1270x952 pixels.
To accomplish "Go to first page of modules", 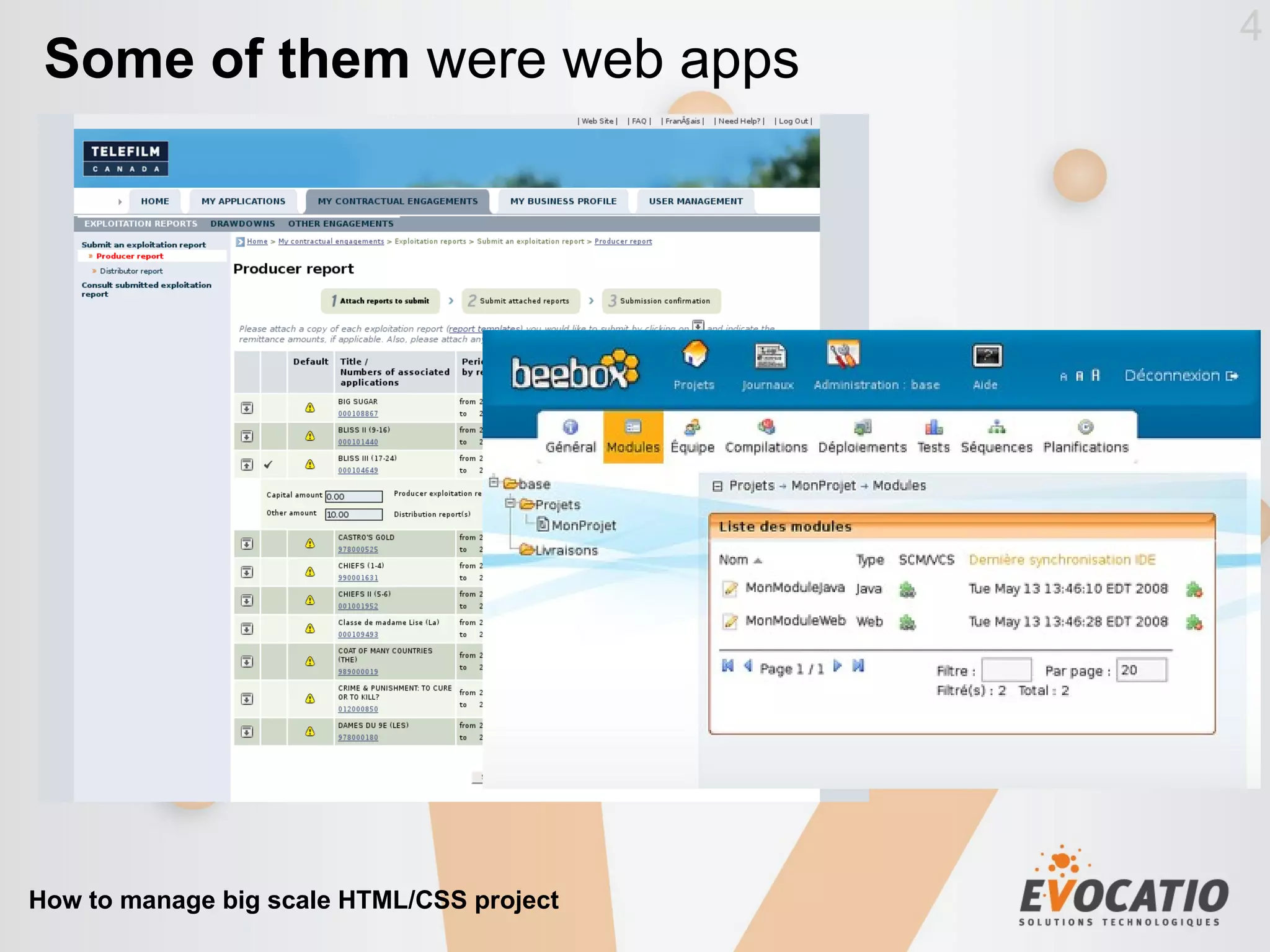I will [728, 666].
